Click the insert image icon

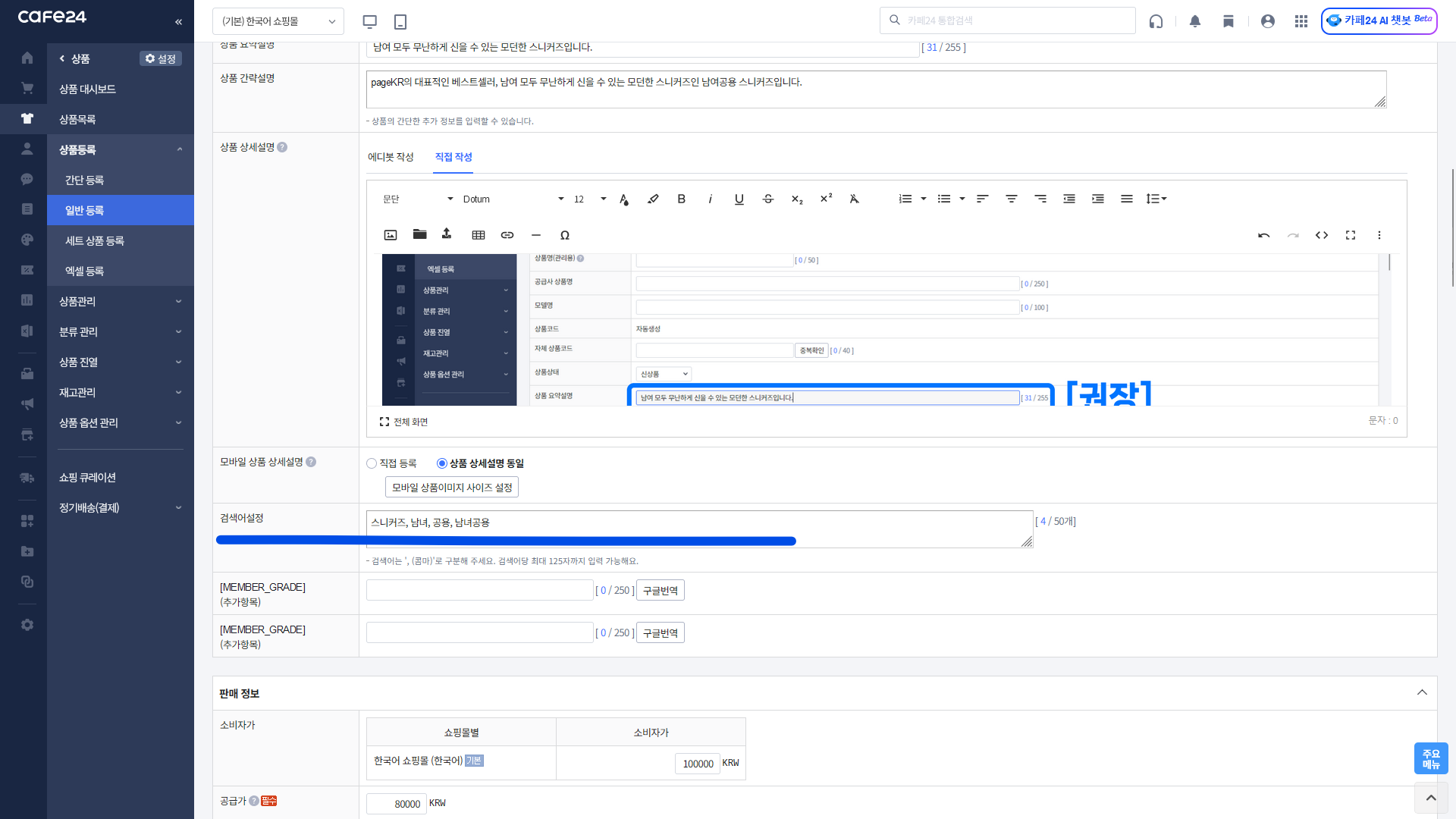391,235
